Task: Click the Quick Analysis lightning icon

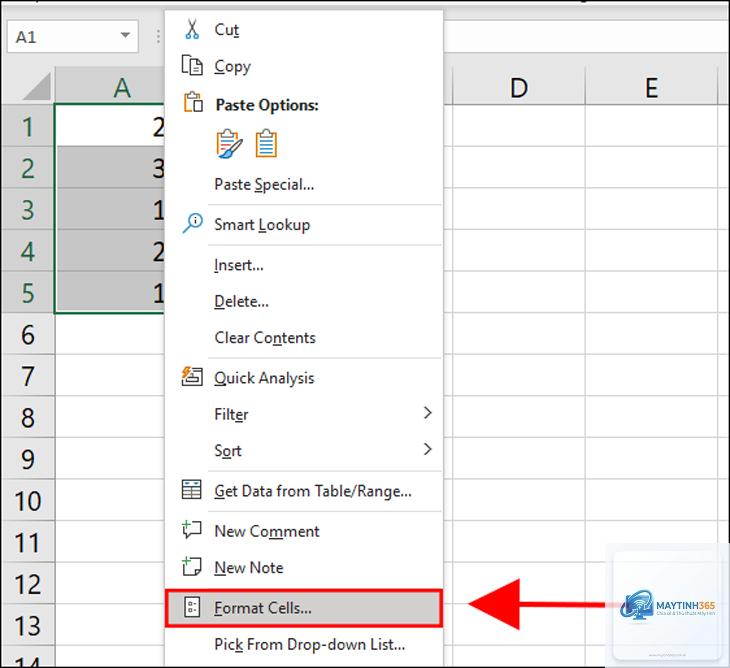Action: [192, 376]
